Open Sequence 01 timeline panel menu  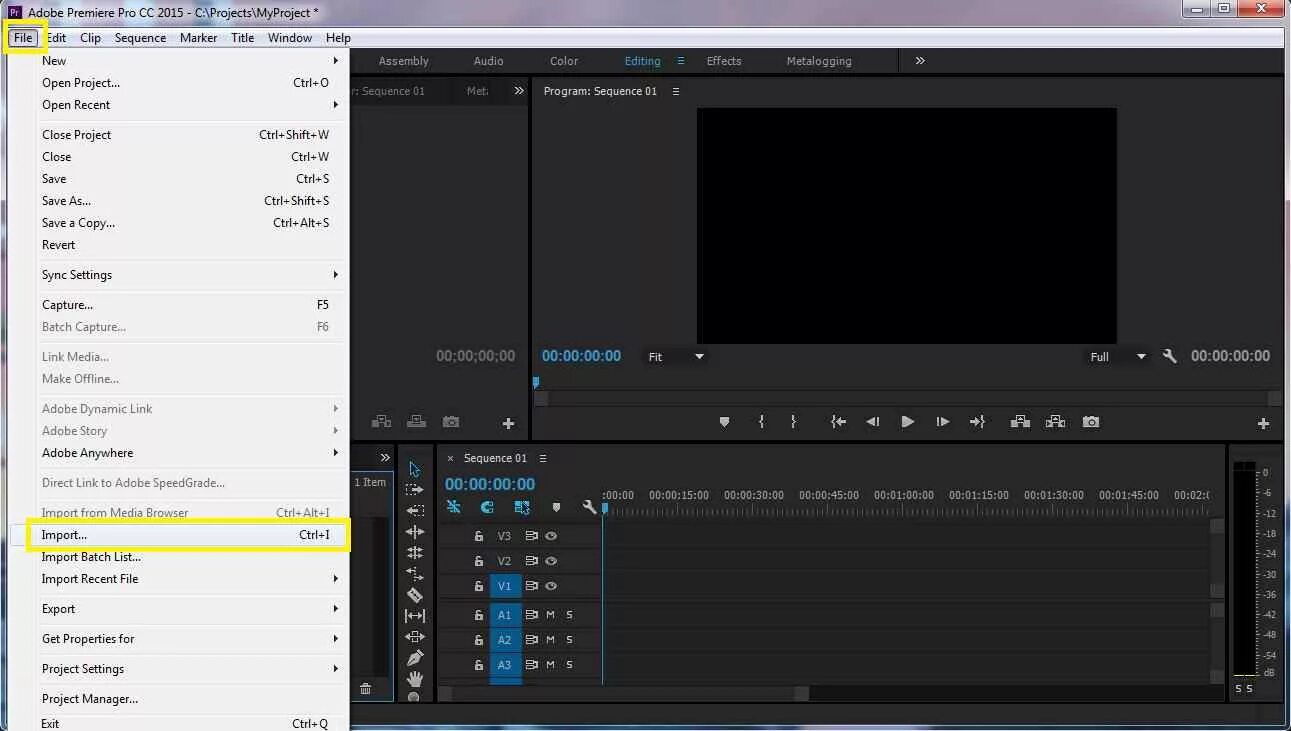pyautogui.click(x=543, y=458)
